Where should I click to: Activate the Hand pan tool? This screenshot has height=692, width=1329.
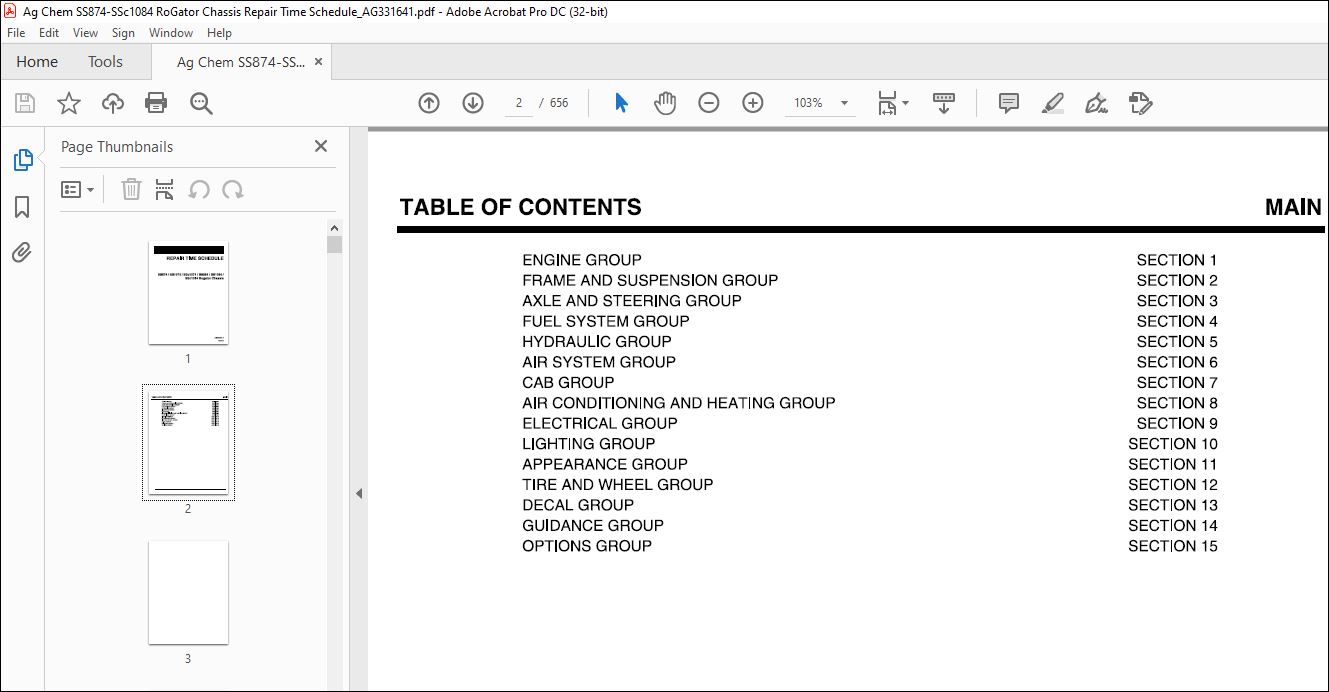[x=665, y=103]
